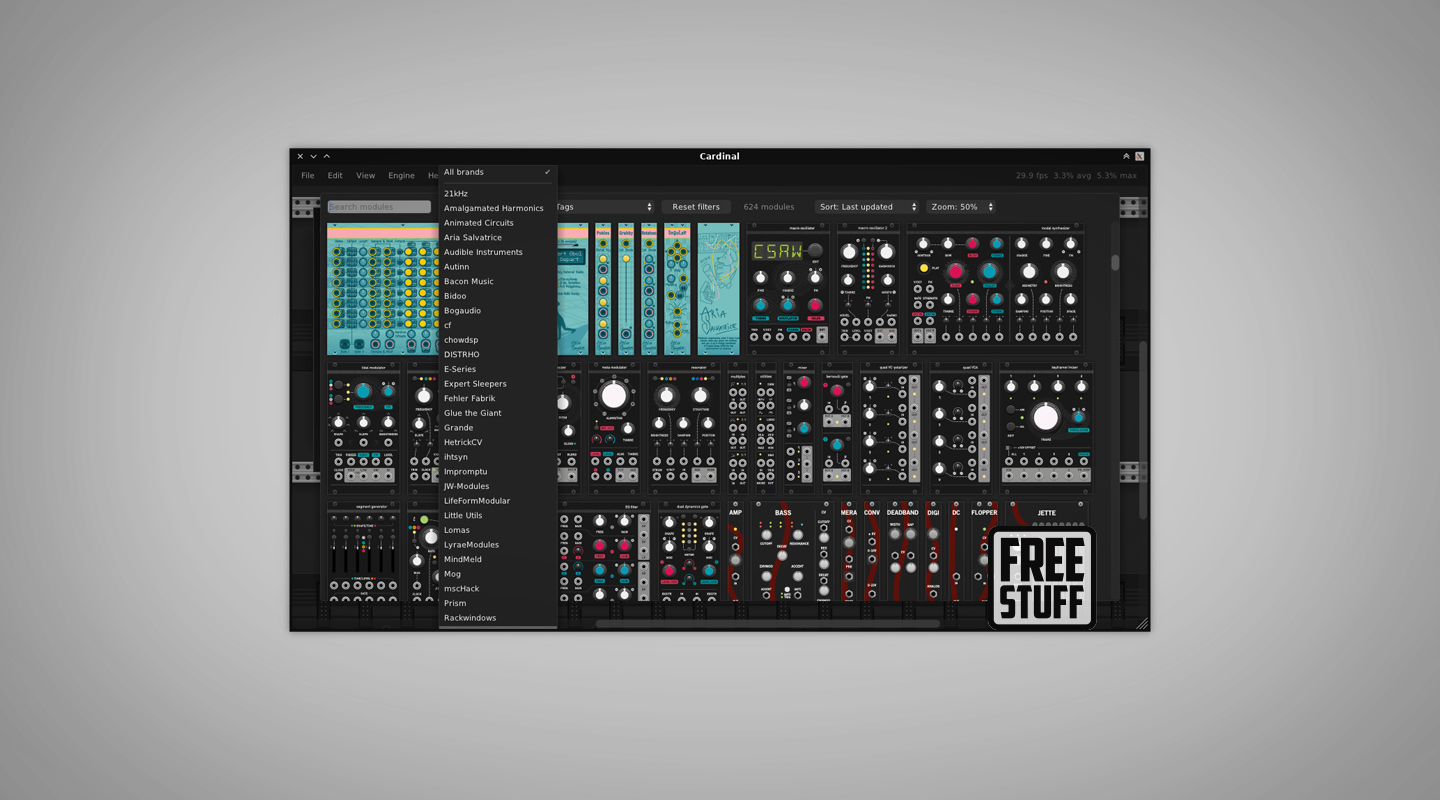The width and height of the screenshot is (1440, 800).
Task: Choose Glue the Giant brand
Action: click(498, 413)
